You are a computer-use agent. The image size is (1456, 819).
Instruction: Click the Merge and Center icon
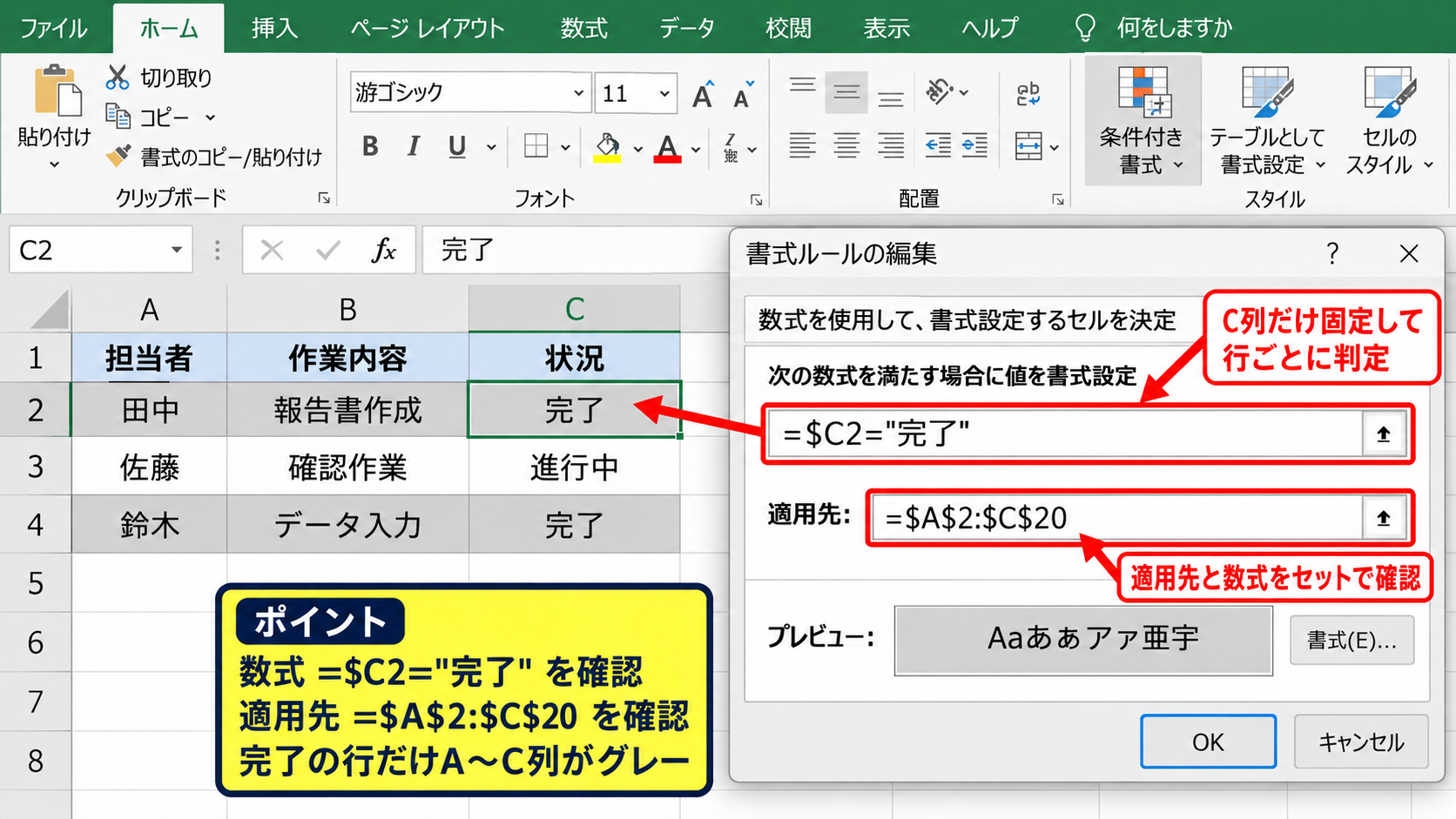(x=1028, y=146)
